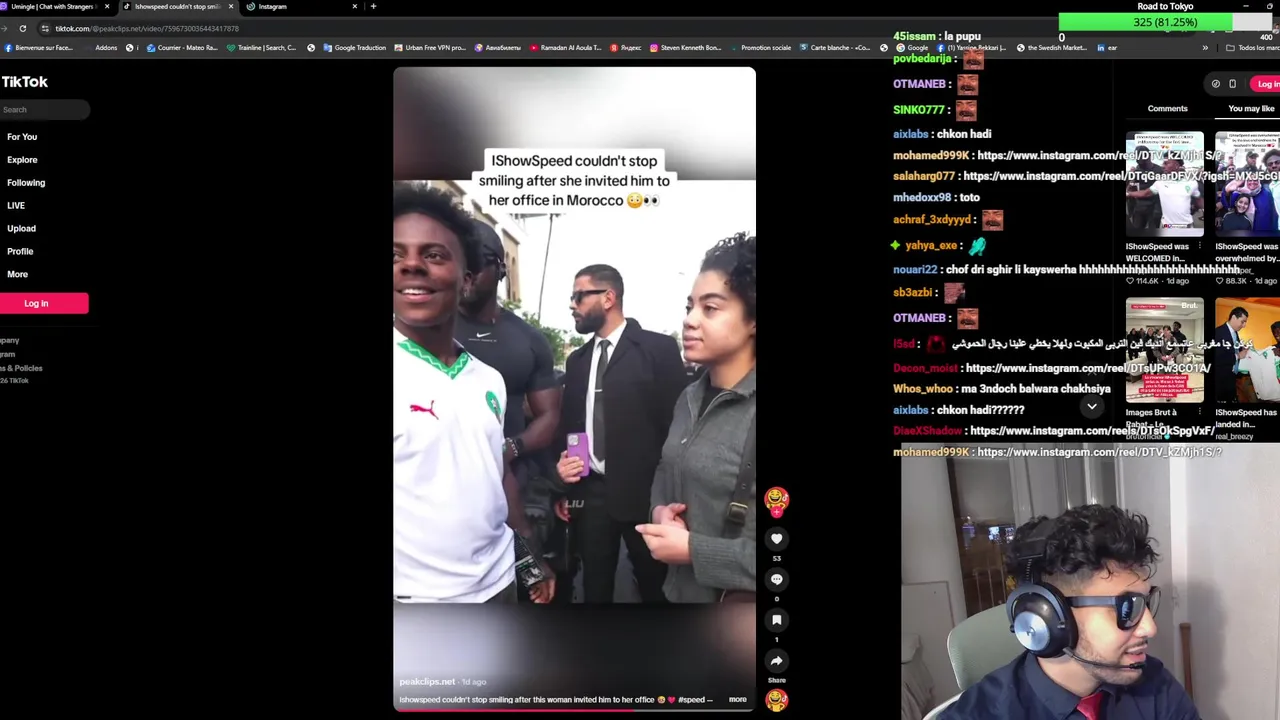The height and width of the screenshot is (720, 1280).
Task: Click the browser address bar URL
Action: tap(146, 29)
